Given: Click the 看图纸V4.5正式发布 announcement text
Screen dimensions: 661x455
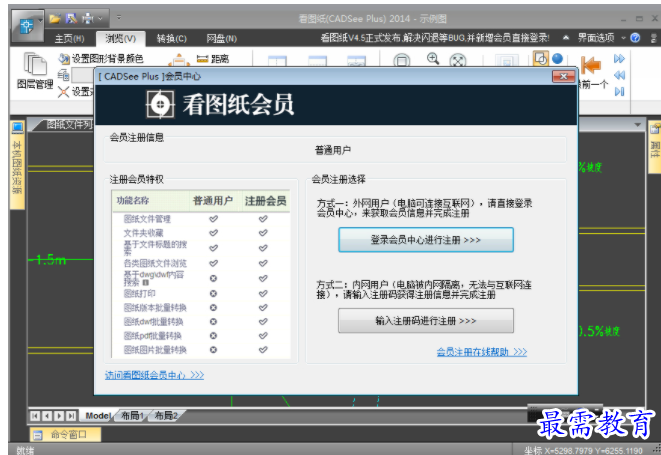Looking at the screenshot, I should pos(435,38).
